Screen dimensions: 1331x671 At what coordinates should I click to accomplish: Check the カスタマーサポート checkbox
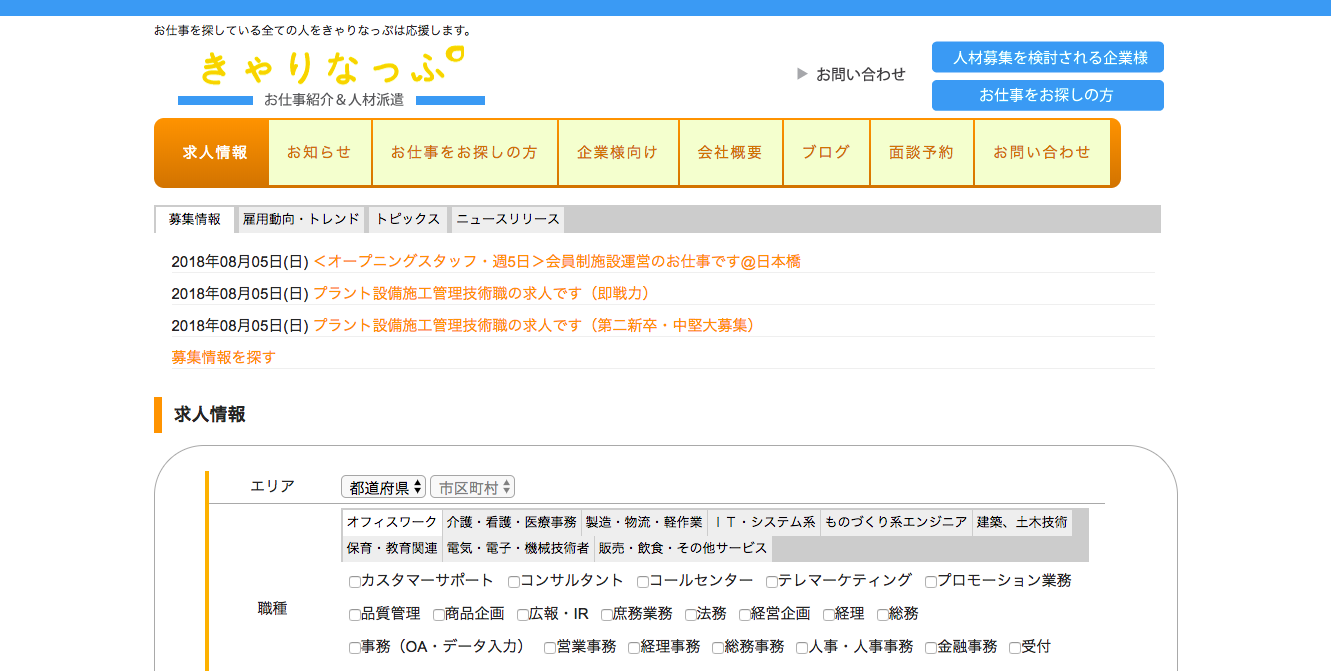click(355, 582)
